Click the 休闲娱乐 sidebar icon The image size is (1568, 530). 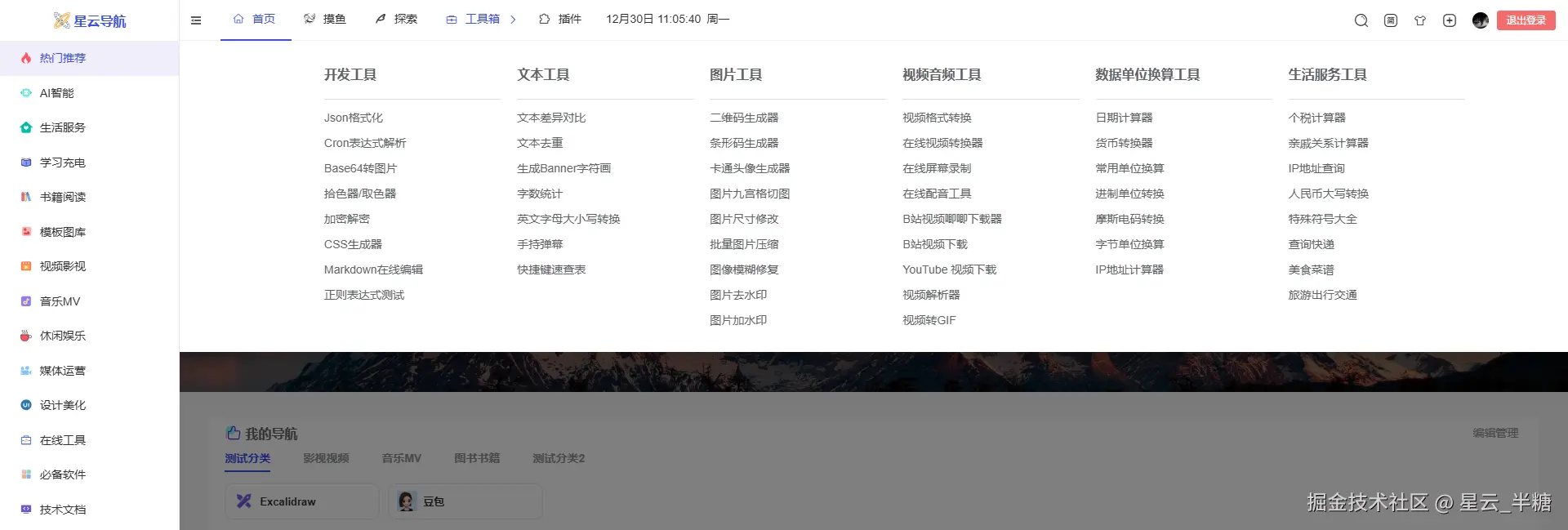coord(26,336)
